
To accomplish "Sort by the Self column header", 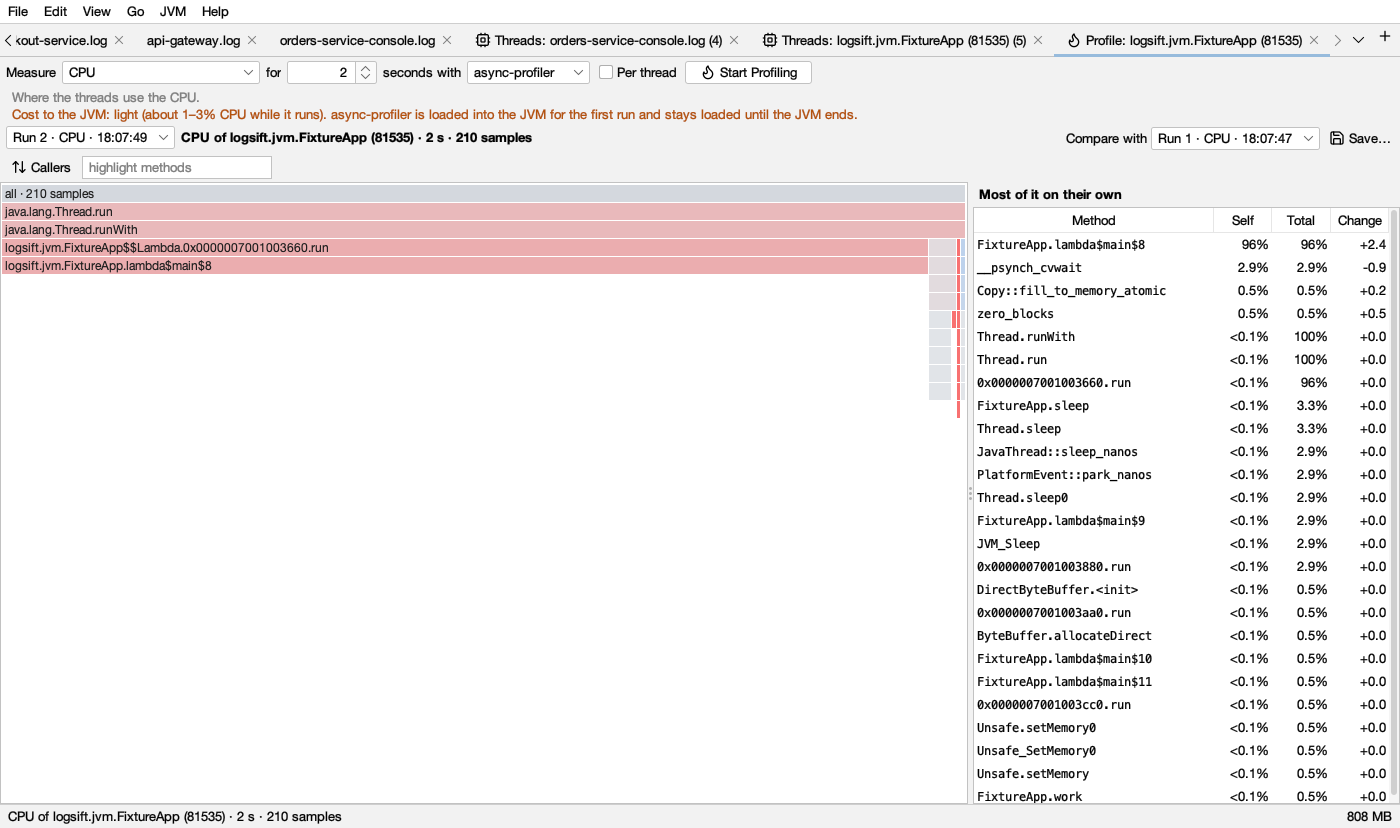I will pyautogui.click(x=1243, y=220).
